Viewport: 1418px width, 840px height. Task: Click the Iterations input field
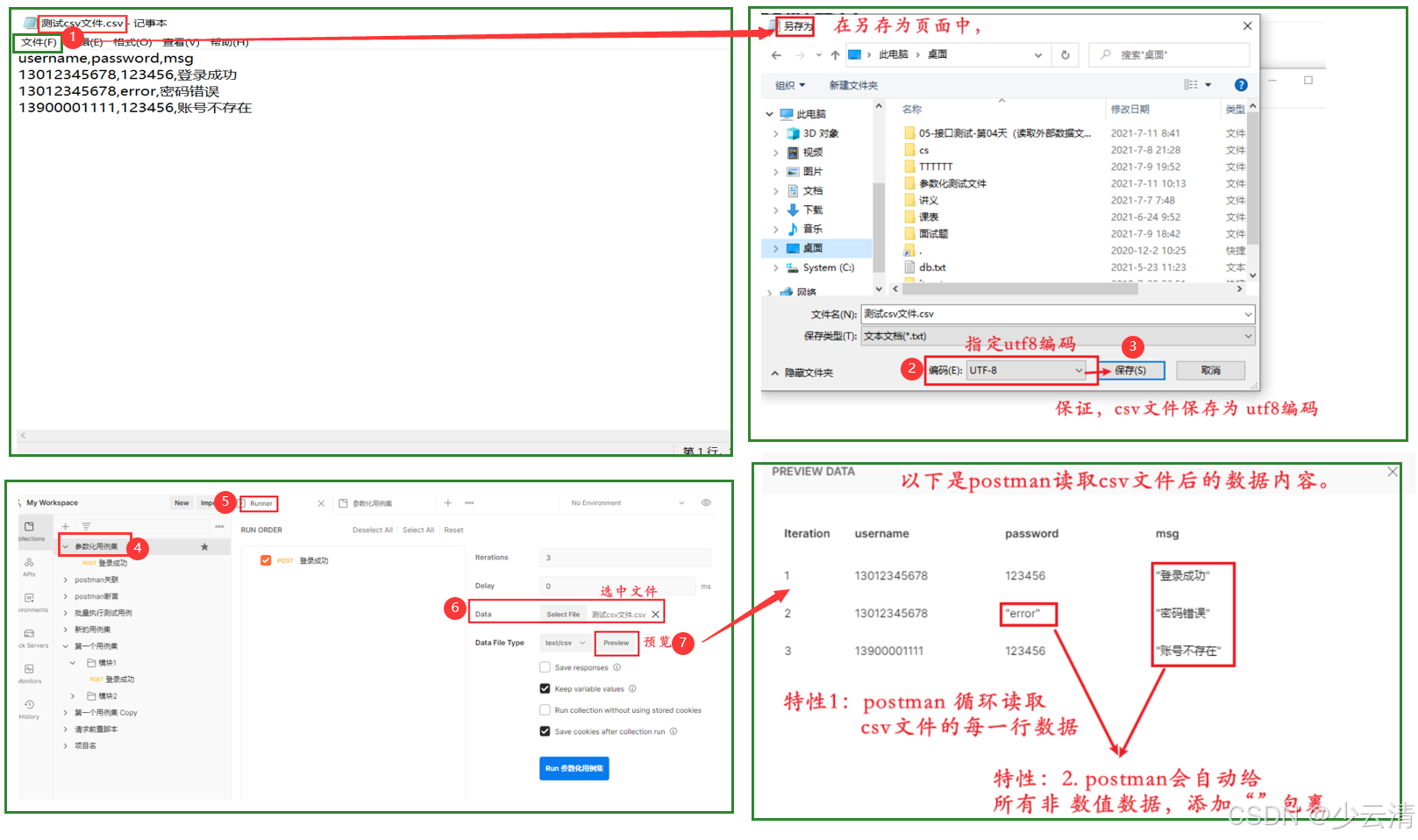tap(624, 558)
